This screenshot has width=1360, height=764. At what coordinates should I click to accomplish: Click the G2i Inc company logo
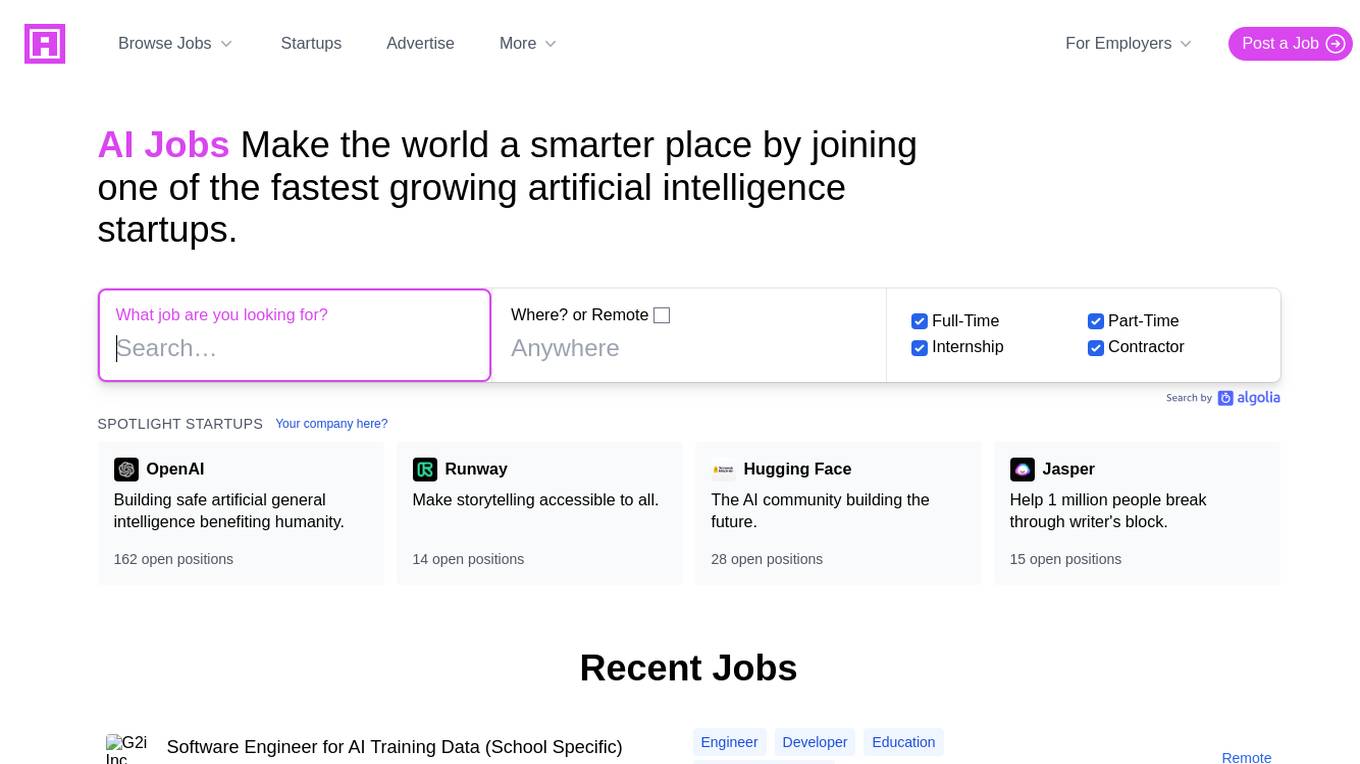coord(127,749)
